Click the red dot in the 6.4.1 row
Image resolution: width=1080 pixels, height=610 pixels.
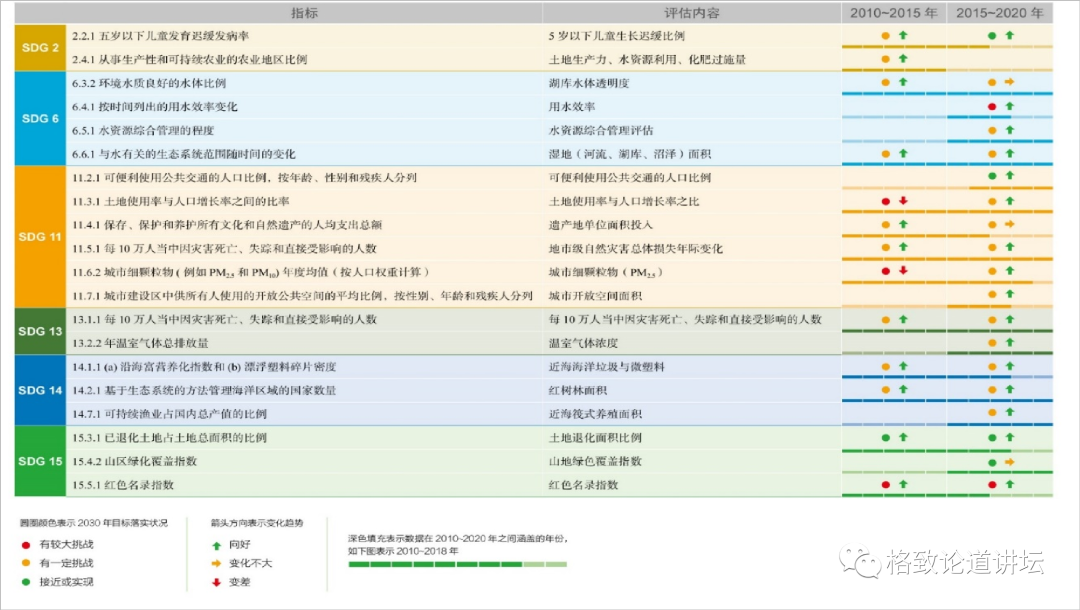point(992,107)
